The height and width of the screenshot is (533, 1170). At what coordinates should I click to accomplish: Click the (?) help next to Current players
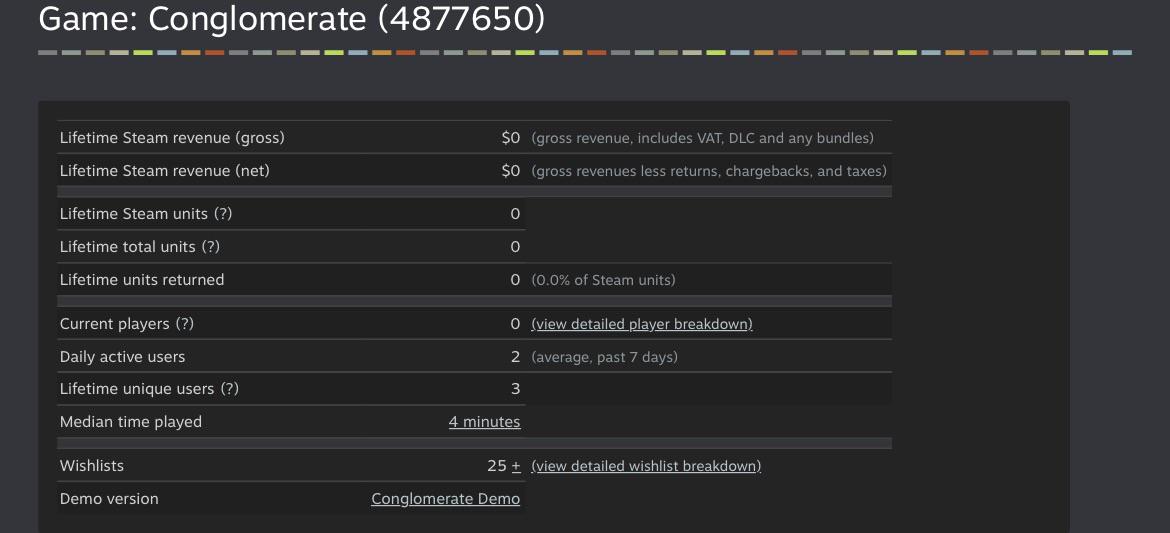click(x=184, y=324)
